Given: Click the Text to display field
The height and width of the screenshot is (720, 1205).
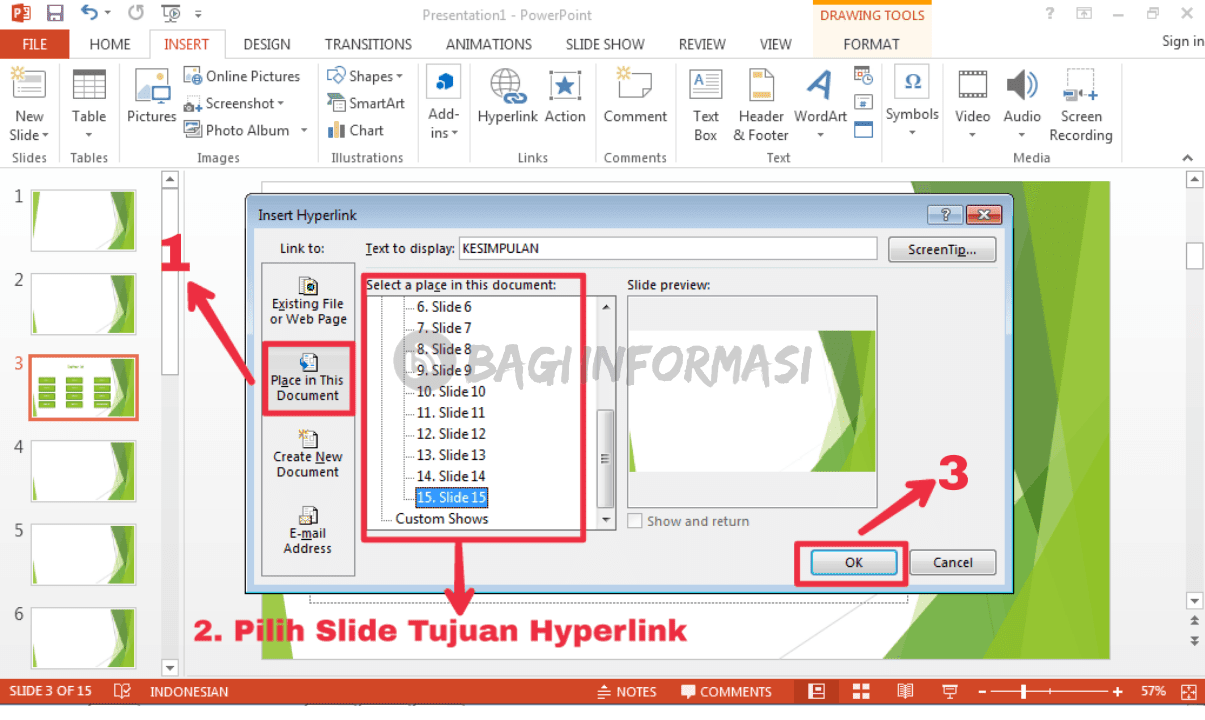Looking at the screenshot, I should click(x=667, y=248).
